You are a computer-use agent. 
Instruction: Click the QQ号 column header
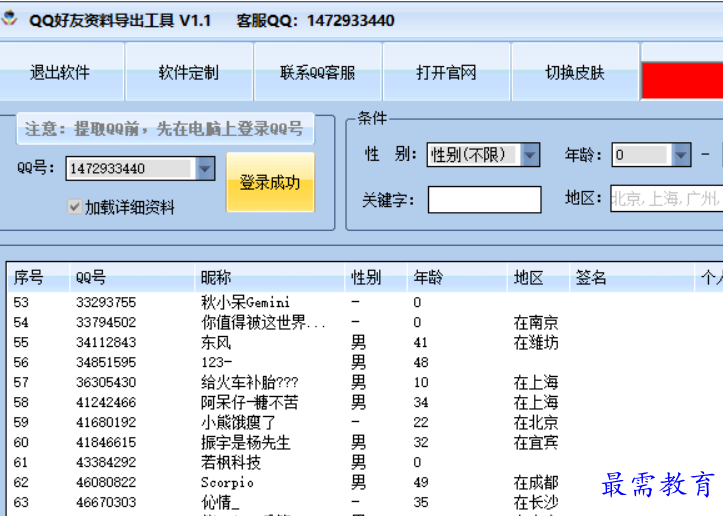click(132, 278)
